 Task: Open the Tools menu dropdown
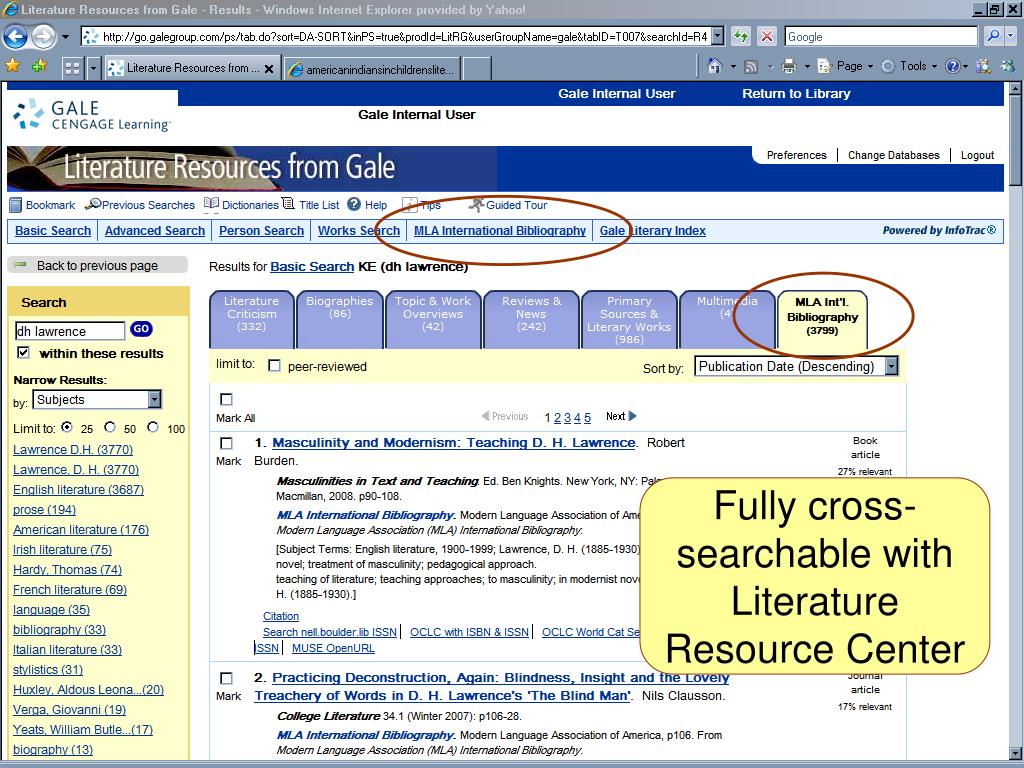point(910,66)
